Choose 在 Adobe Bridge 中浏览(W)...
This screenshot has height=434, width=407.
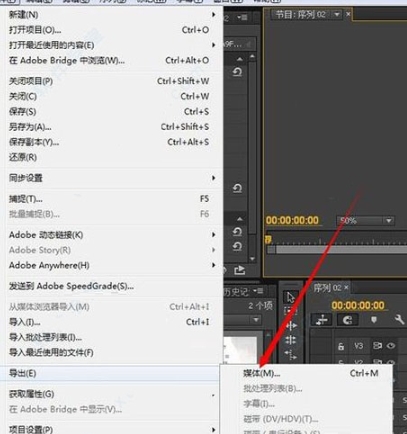tap(112, 60)
